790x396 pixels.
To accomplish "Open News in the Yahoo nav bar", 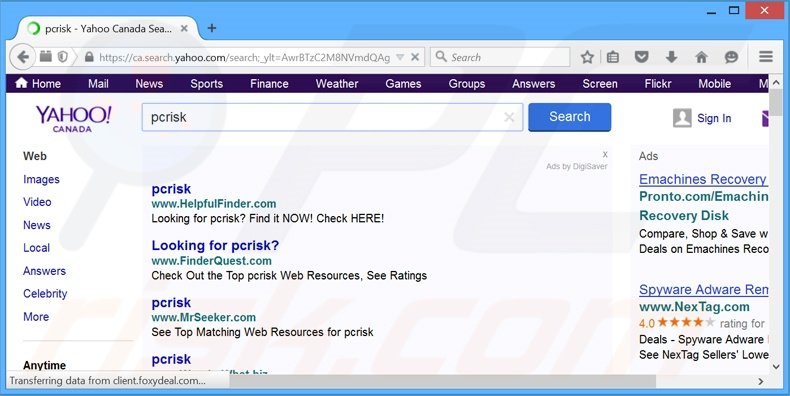I will point(149,84).
